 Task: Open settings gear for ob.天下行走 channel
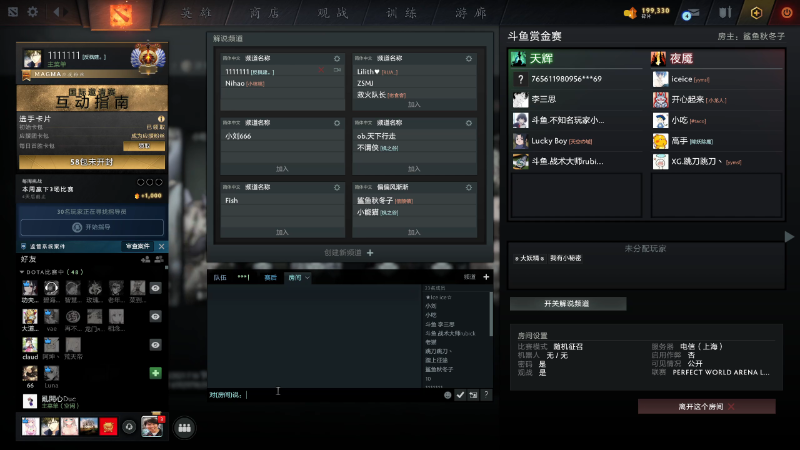(468, 123)
